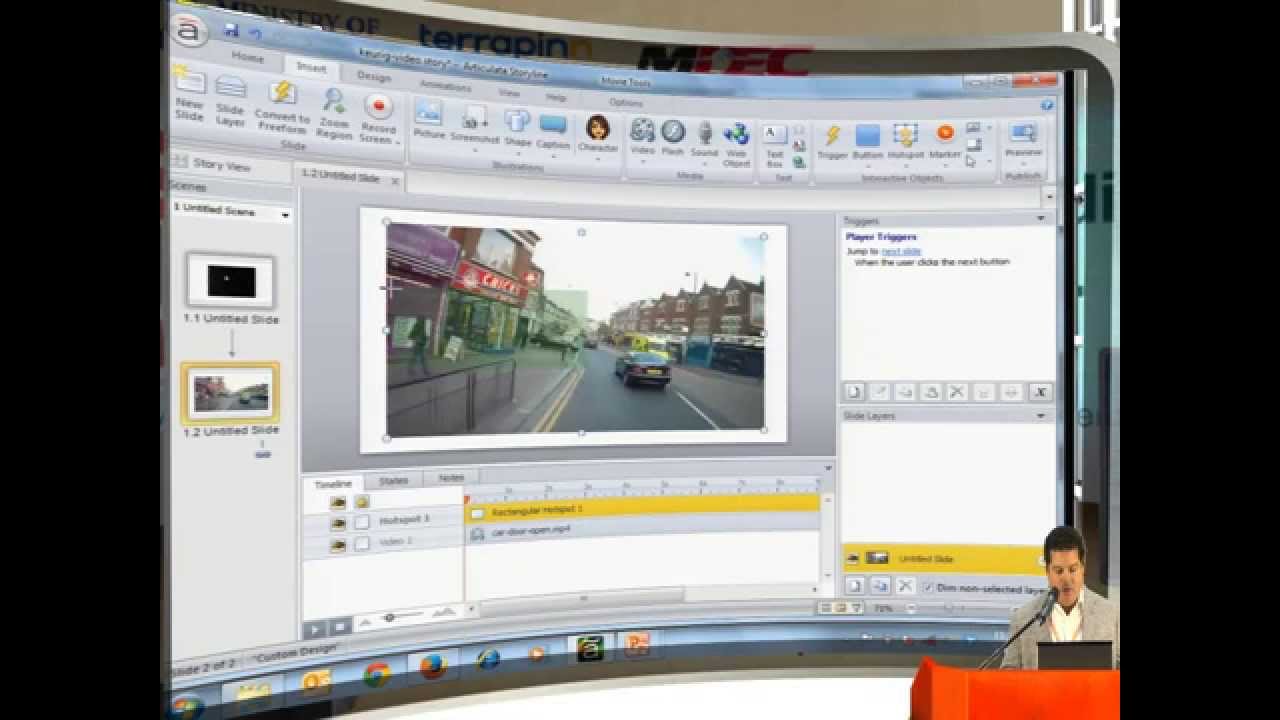Click the Articulate application logo button
The width and height of the screenshot is (1280, 720).
pyautogui.click(x=188, y=30)
